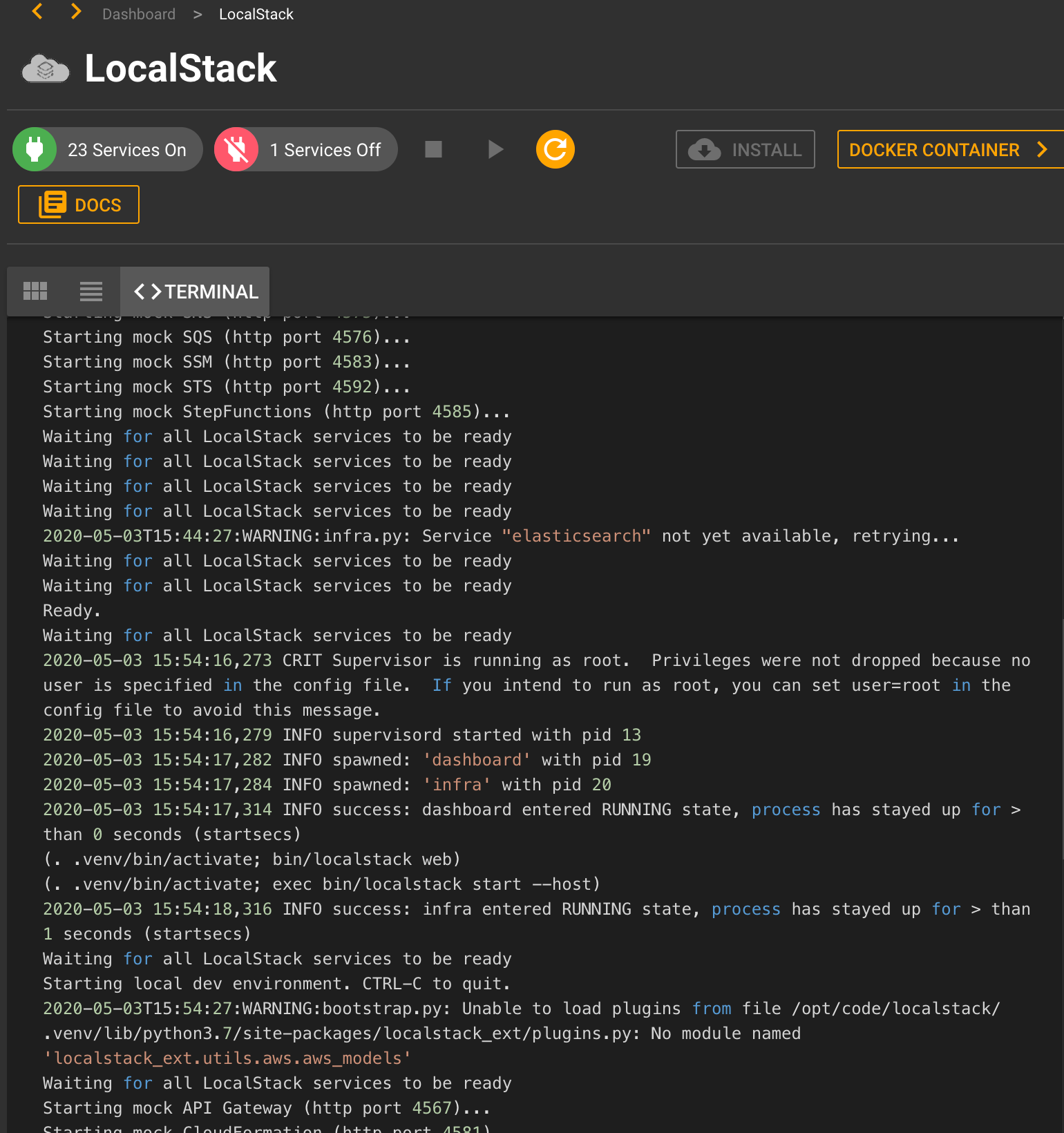Open the DOCS button
Screen dimensions: 1064x1133
tap(79, 204)
